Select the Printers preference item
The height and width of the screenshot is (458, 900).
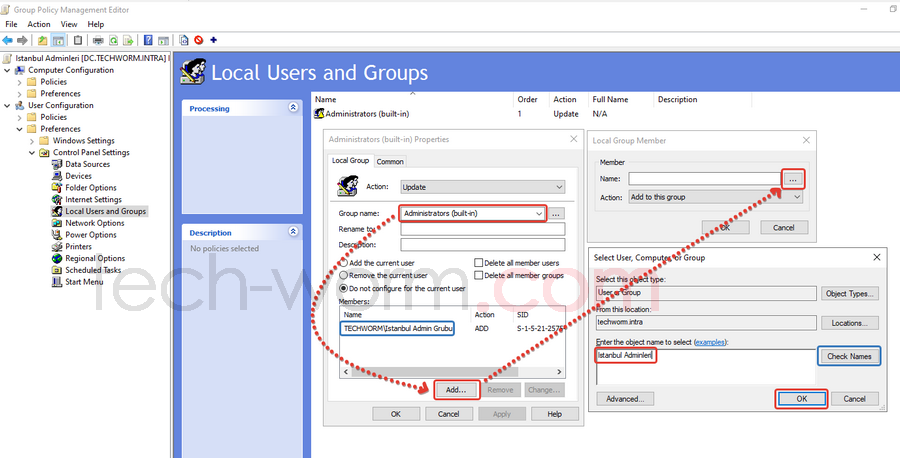(x=78, y=246)
